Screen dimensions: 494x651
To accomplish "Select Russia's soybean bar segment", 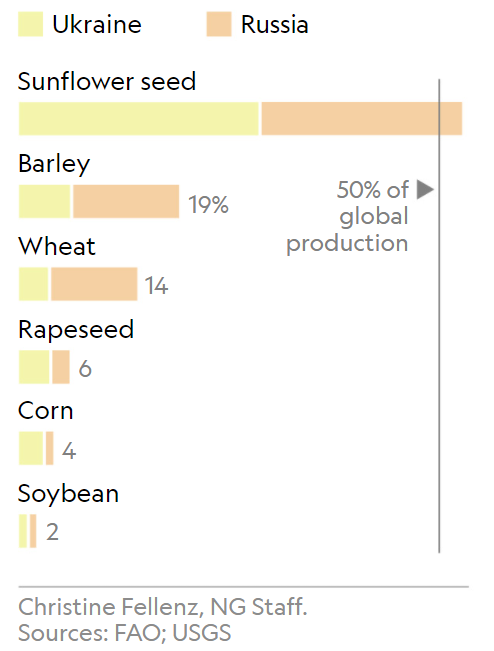I will (x=33, y=531).
